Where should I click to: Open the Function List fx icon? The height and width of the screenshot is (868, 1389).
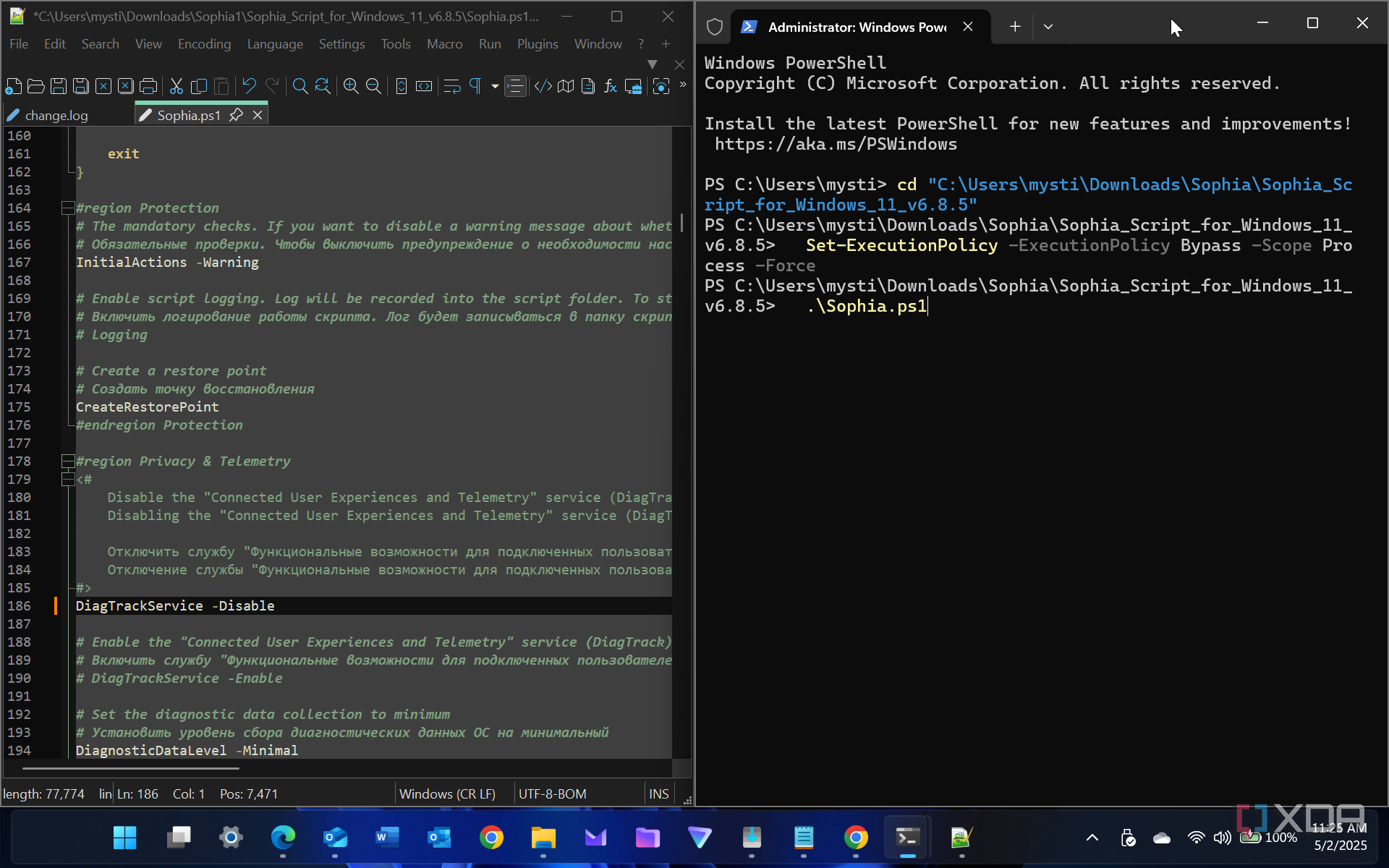[x=611, y=87]
